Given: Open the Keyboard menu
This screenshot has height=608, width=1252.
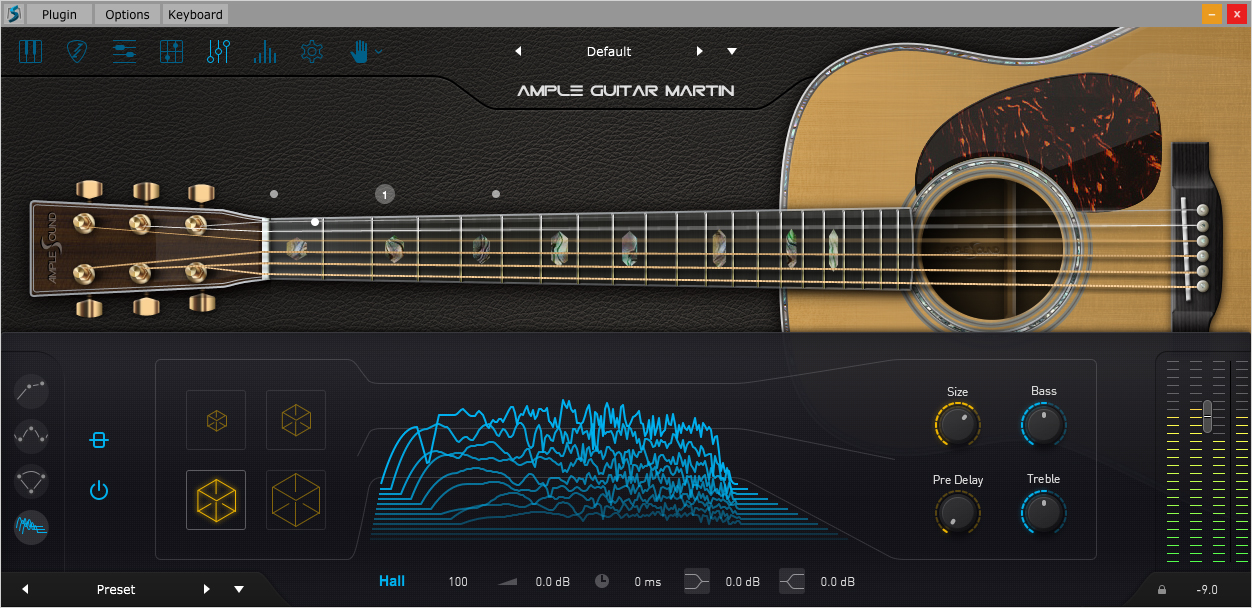Looking at the screenshot, I should point(196,14).
